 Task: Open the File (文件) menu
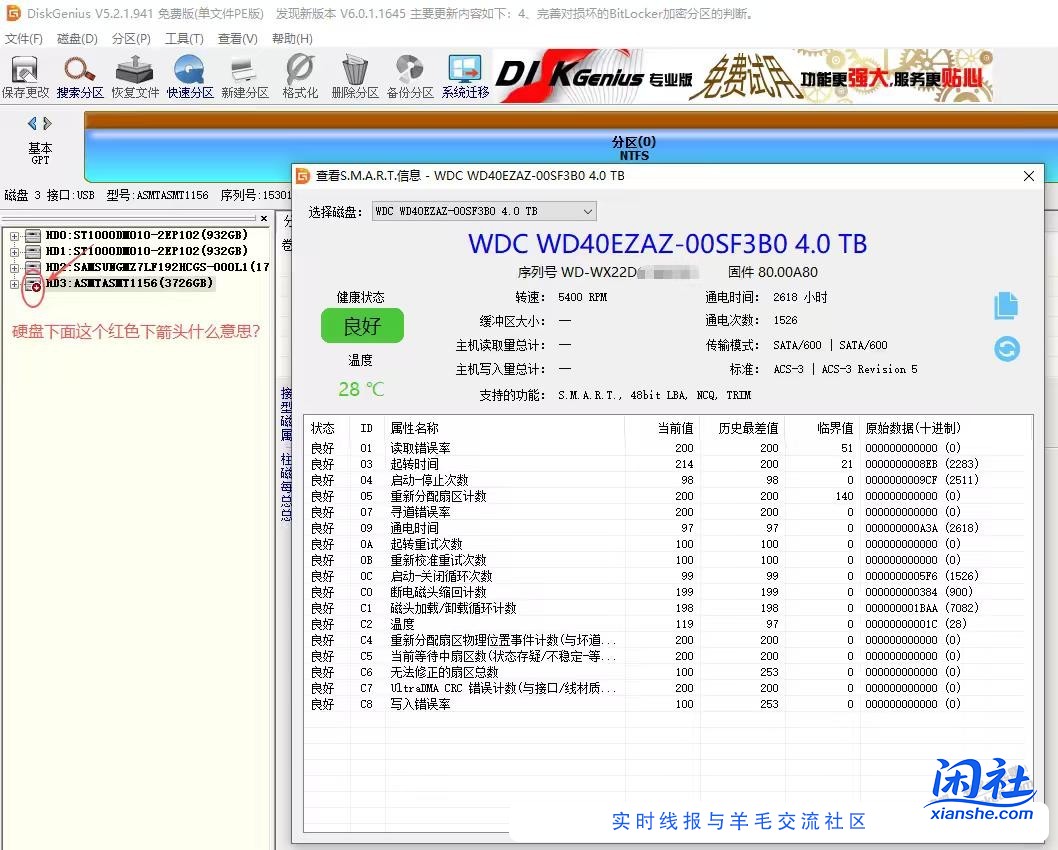click(x=24, y=39)
